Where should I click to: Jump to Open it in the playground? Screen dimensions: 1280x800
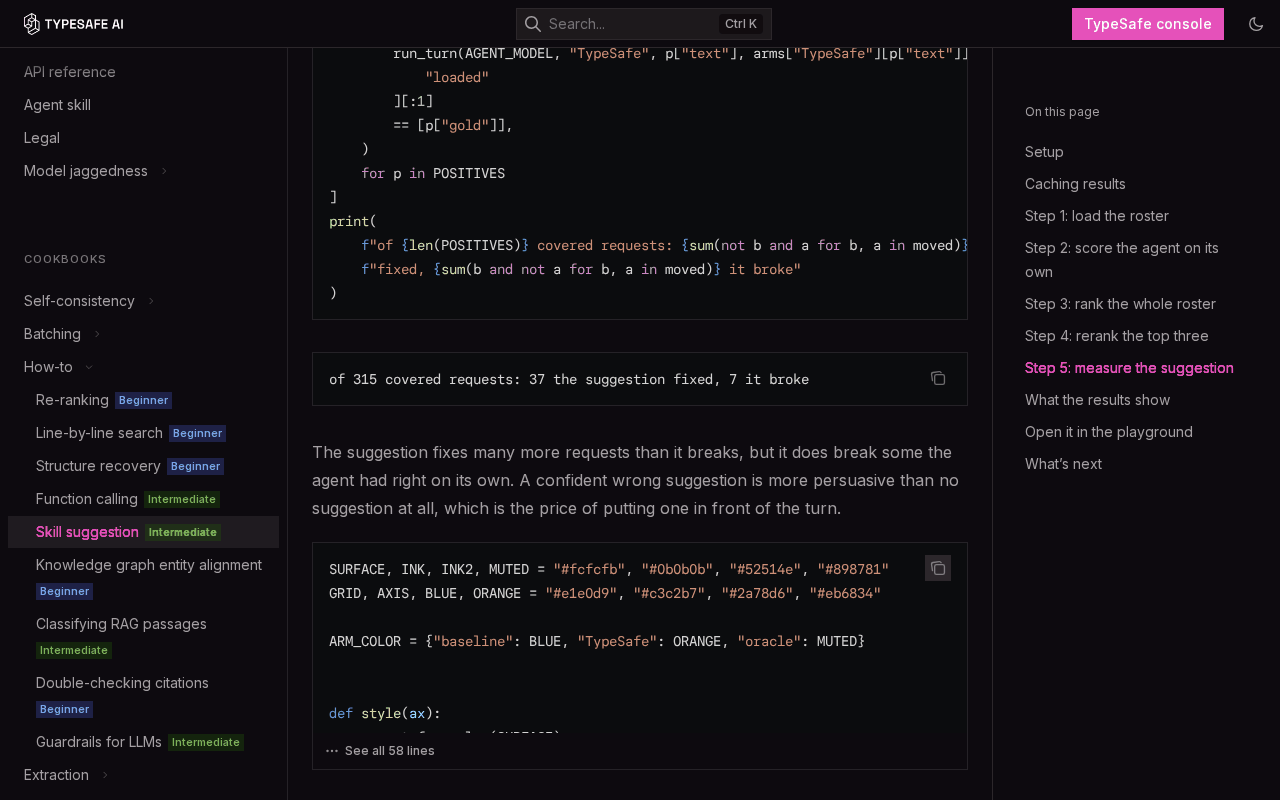coord(1109,432)
